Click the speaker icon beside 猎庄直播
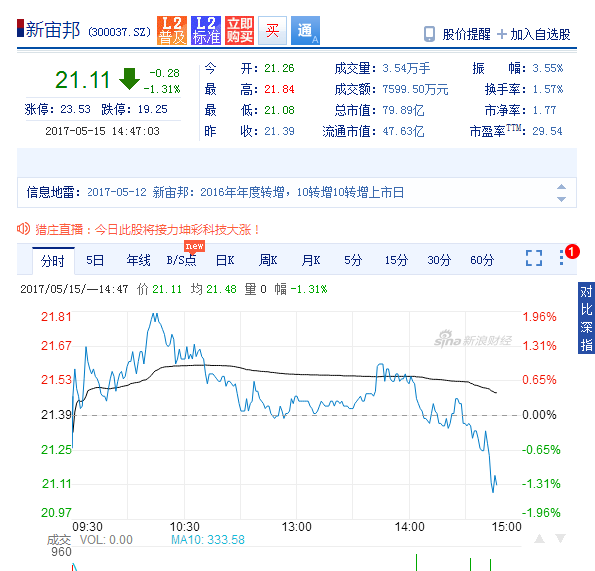Screen dimensions: 595x571 (23, 229)
